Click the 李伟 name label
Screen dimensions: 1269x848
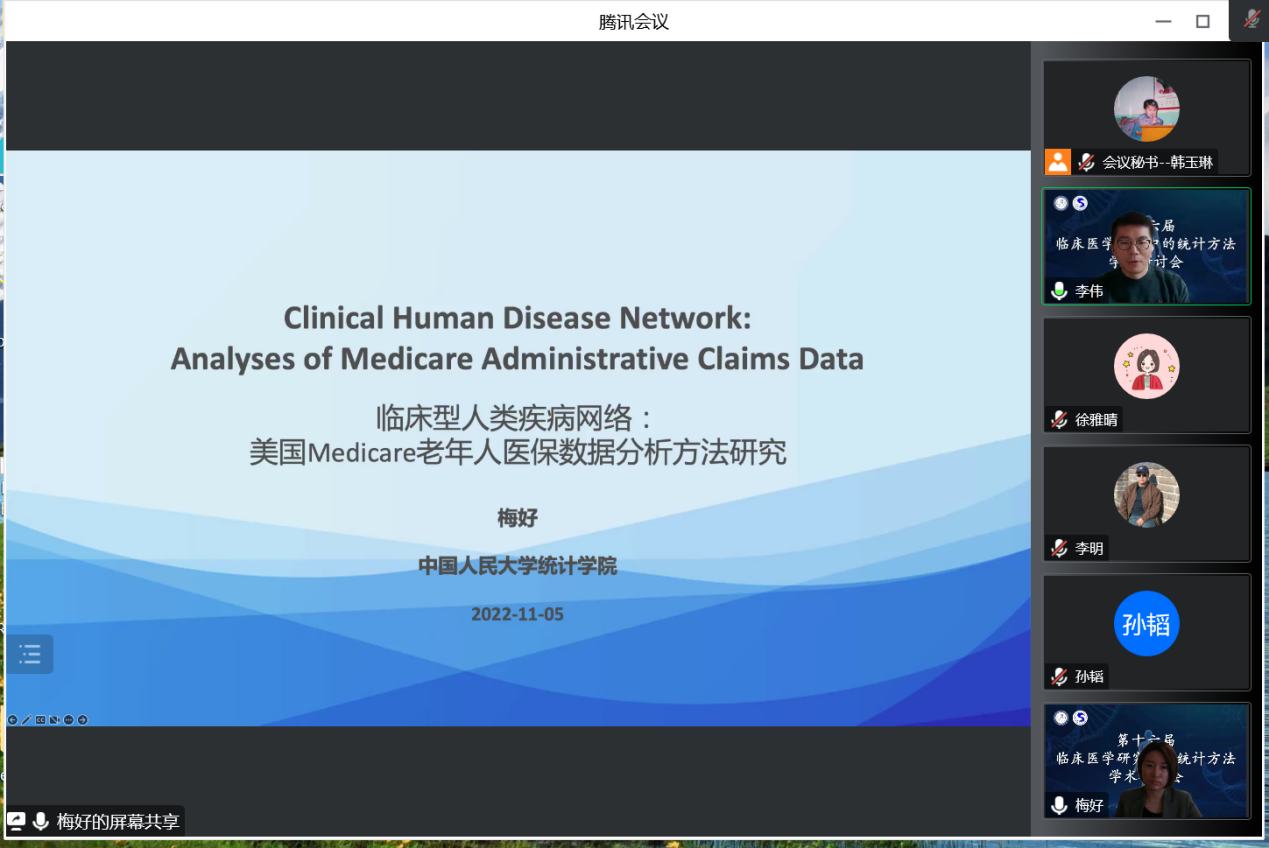pos(1089,291)
